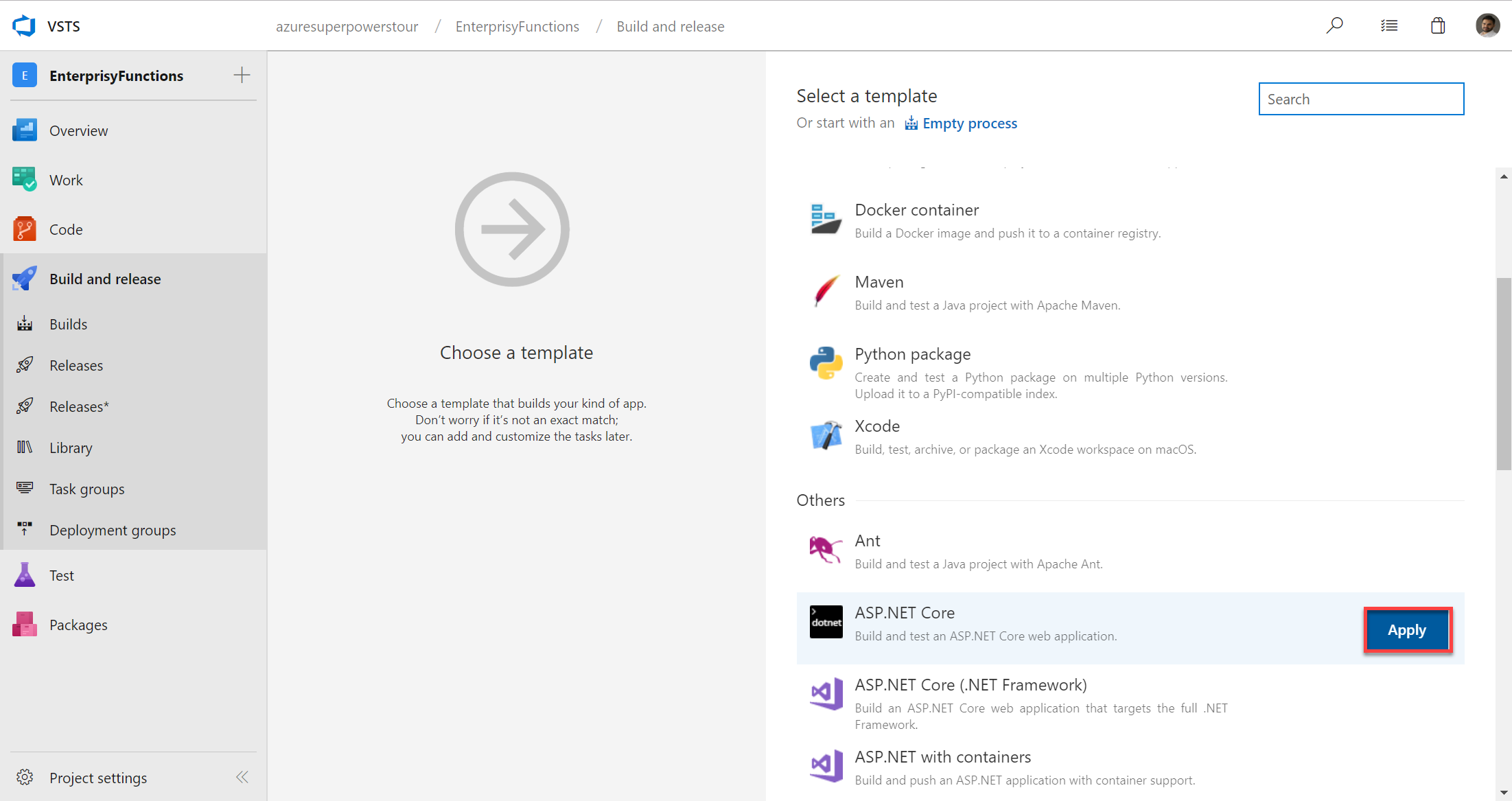
Task: Select ASP.NET Core (.NET Framework) icon
Action: 826,694
